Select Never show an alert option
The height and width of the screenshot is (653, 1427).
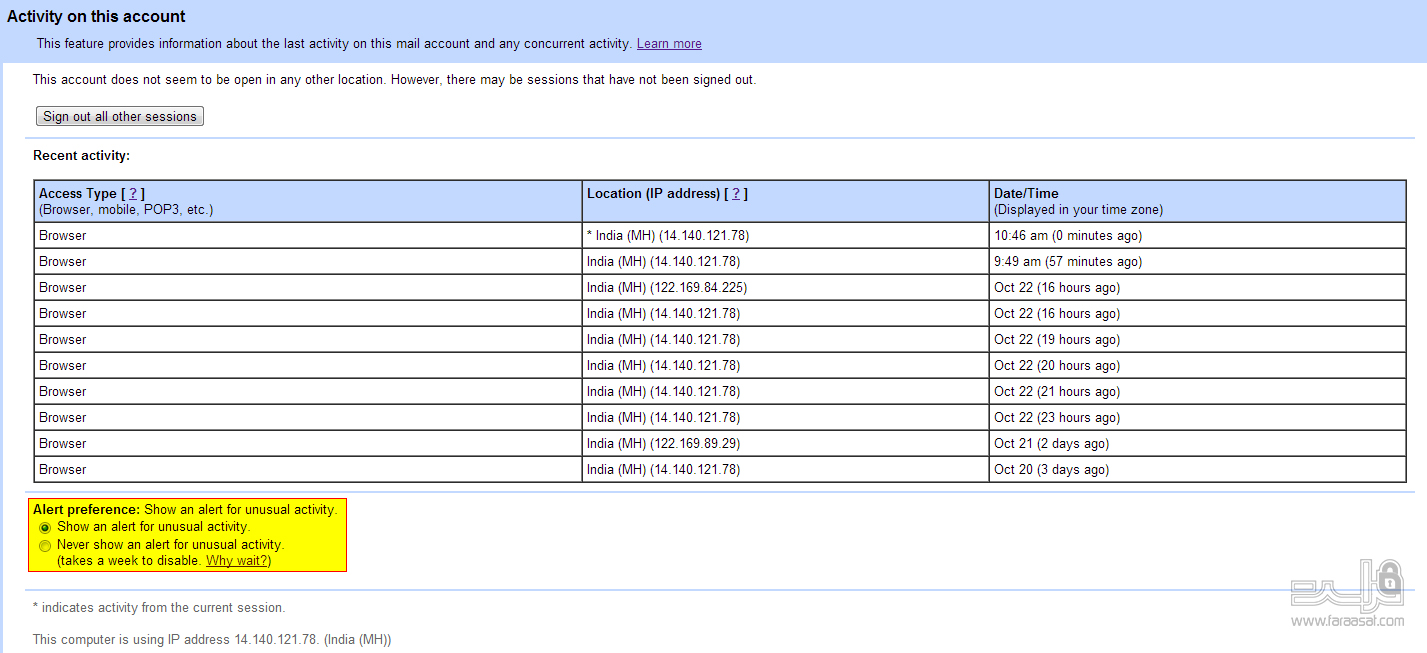click(x=45, y=546)
